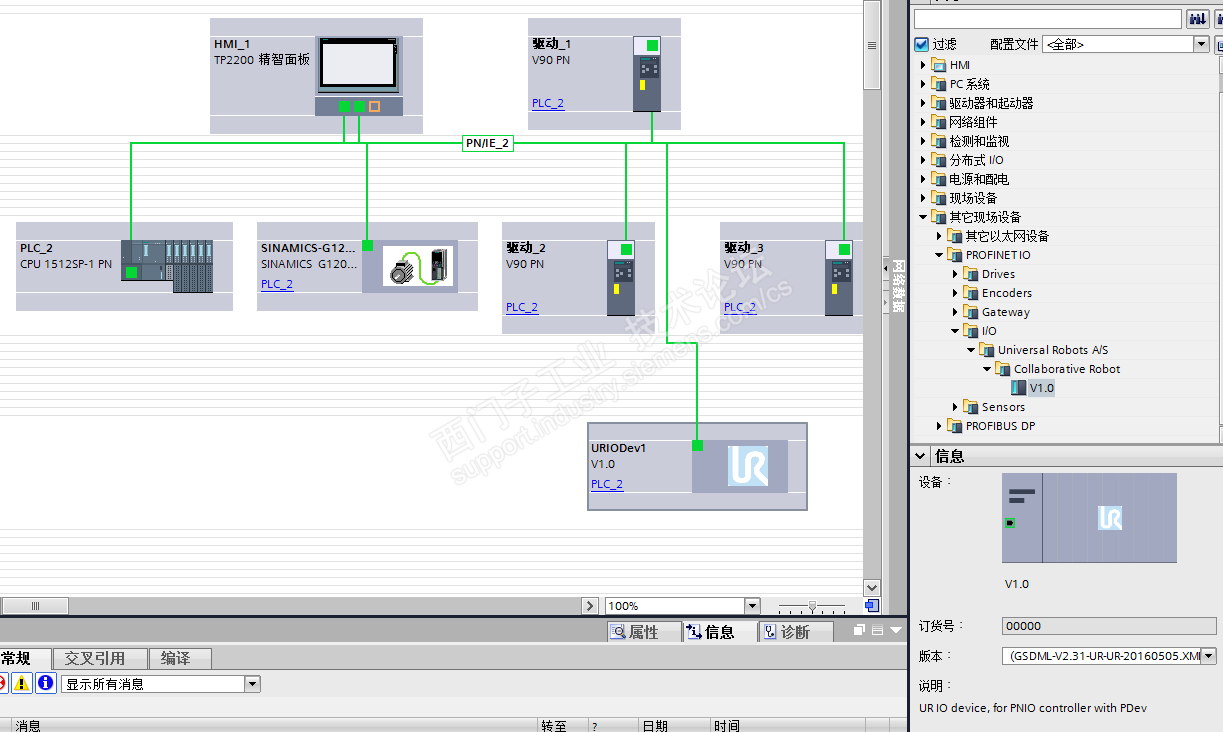Image resolution: width=1223 pixels, height=732 pixels.
Task: Click the HMI folder icon in catalog
Action: tap(939, 65)
